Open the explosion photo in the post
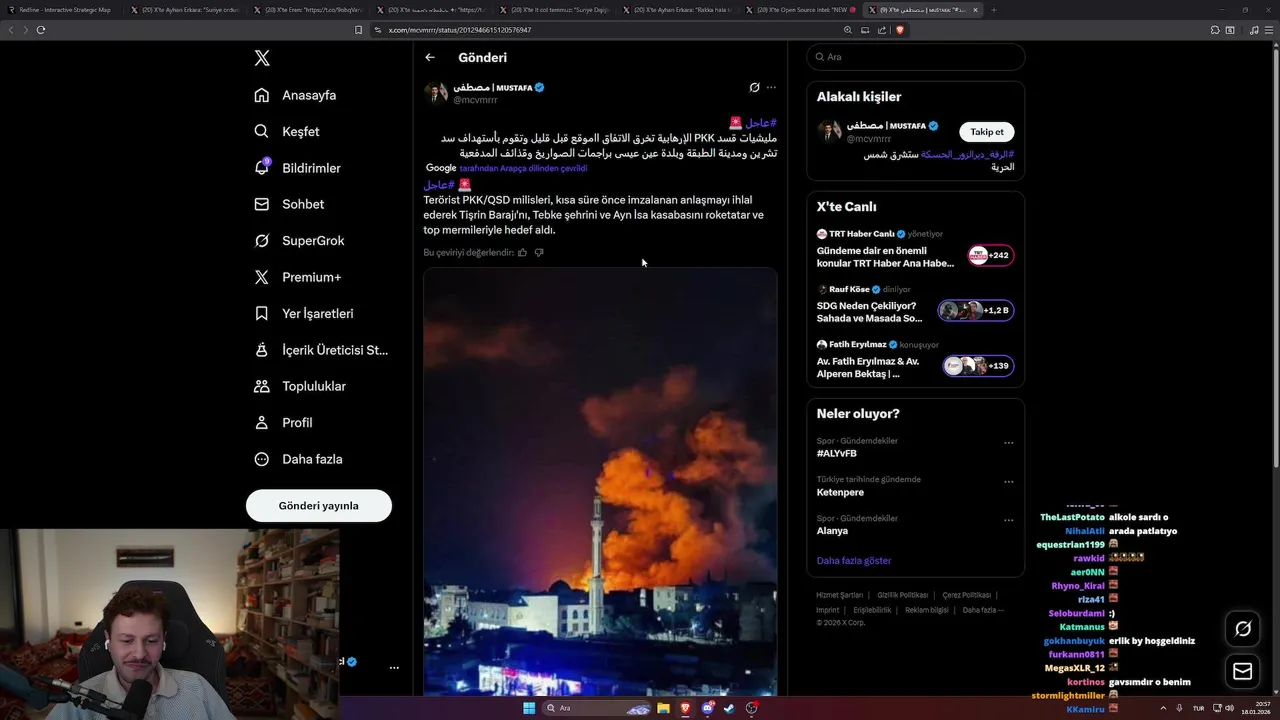The height and width of the screenshot is (720, 1280). coord(600,481)
